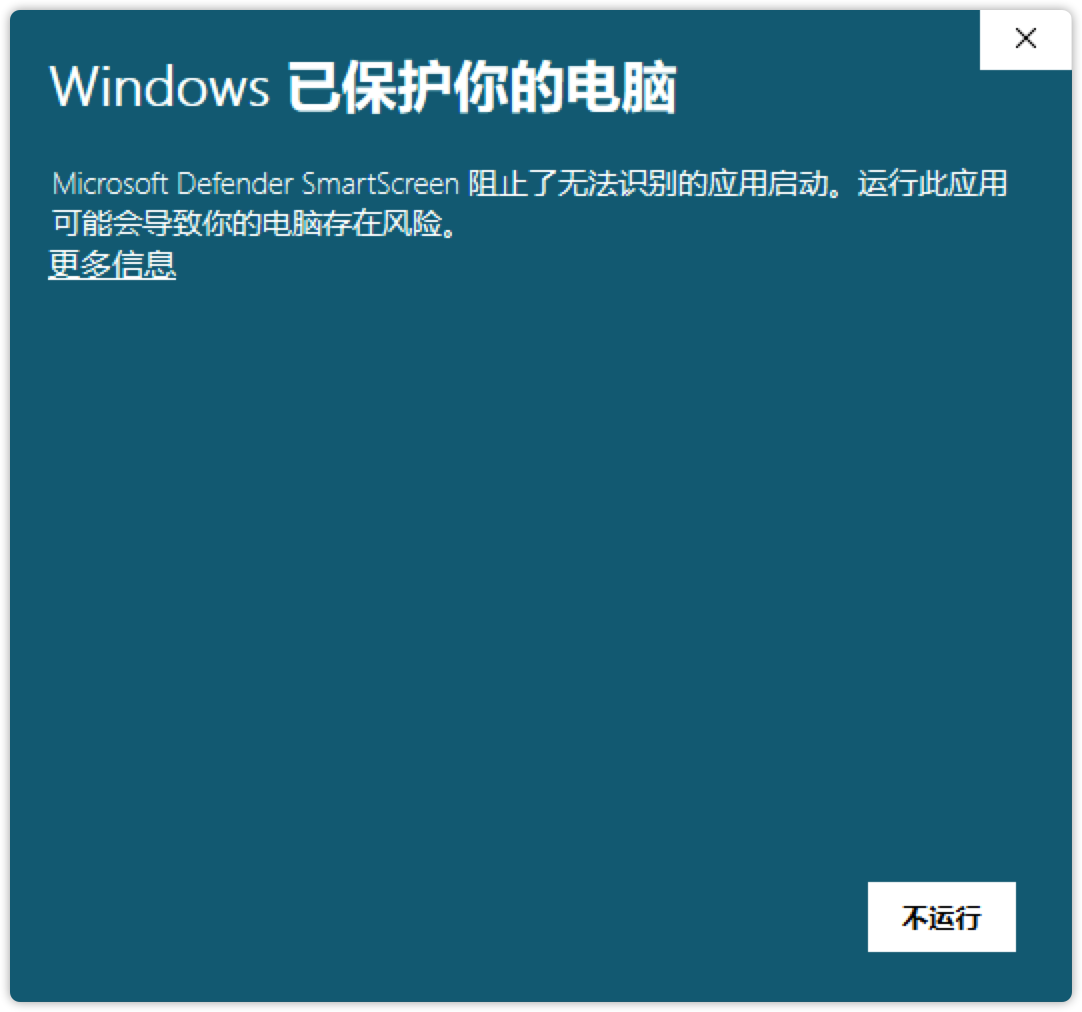Click the word "Windows" in the heading

coord(159,88)
